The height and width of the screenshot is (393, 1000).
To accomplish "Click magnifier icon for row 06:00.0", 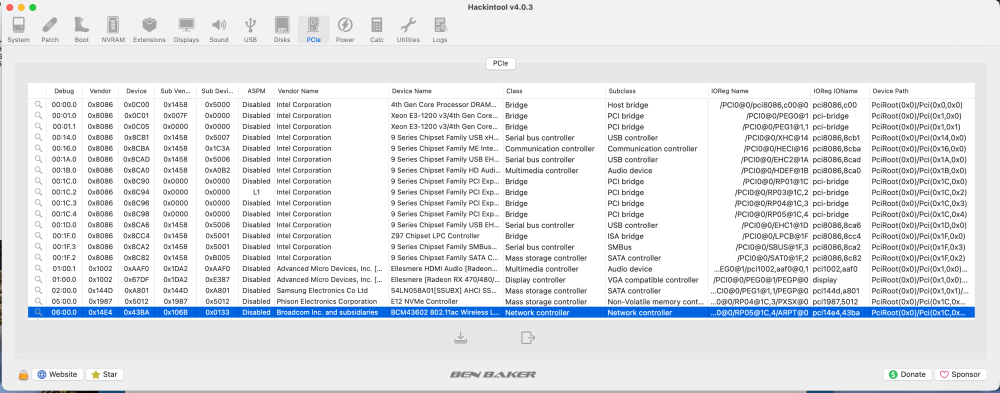I will pyautogui.click(x=38, y=313).
